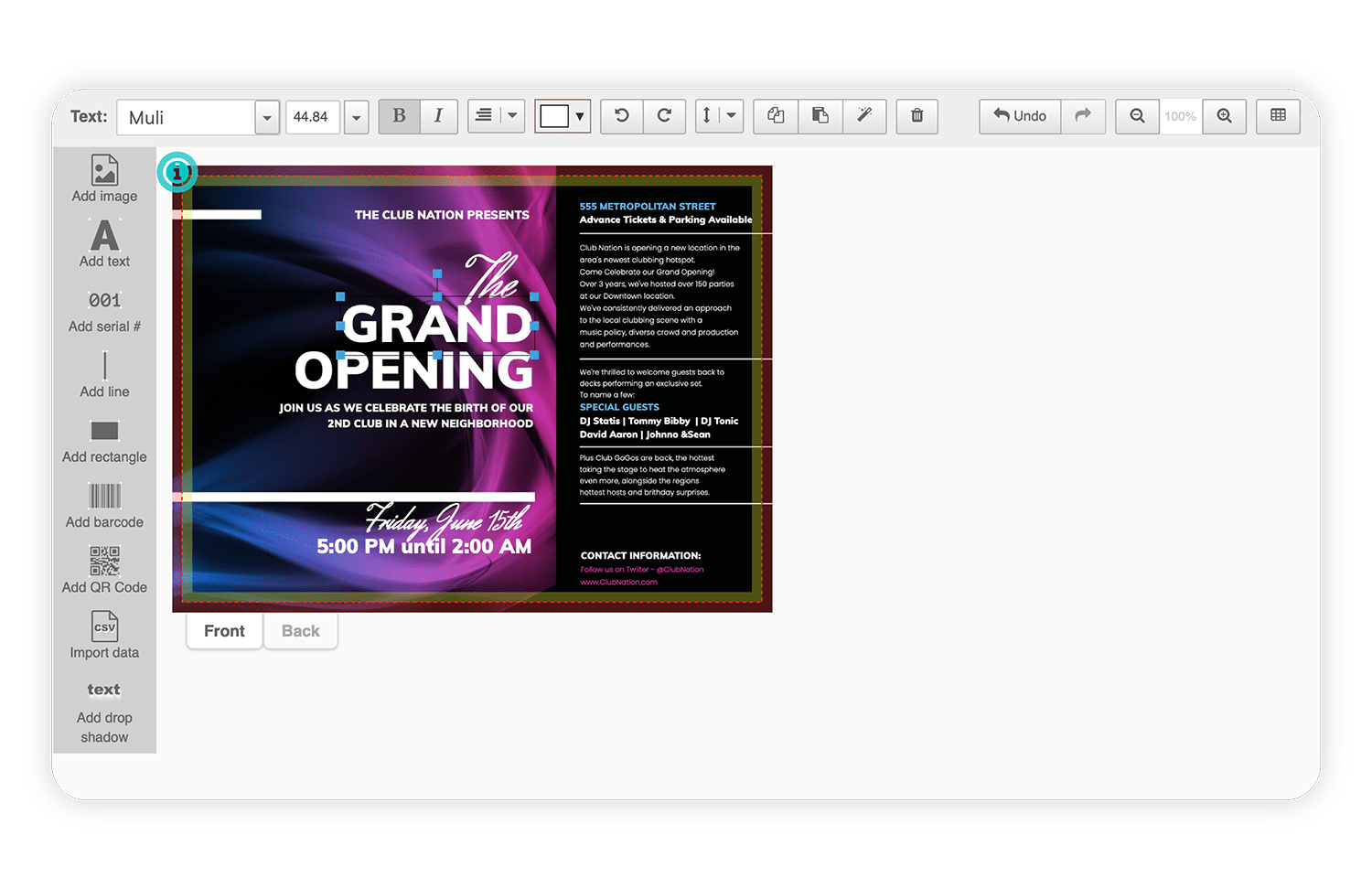Viewport: 1372px width, 889px height.
Task: Toggle Italic formatting
Action: tap(438, 116)
